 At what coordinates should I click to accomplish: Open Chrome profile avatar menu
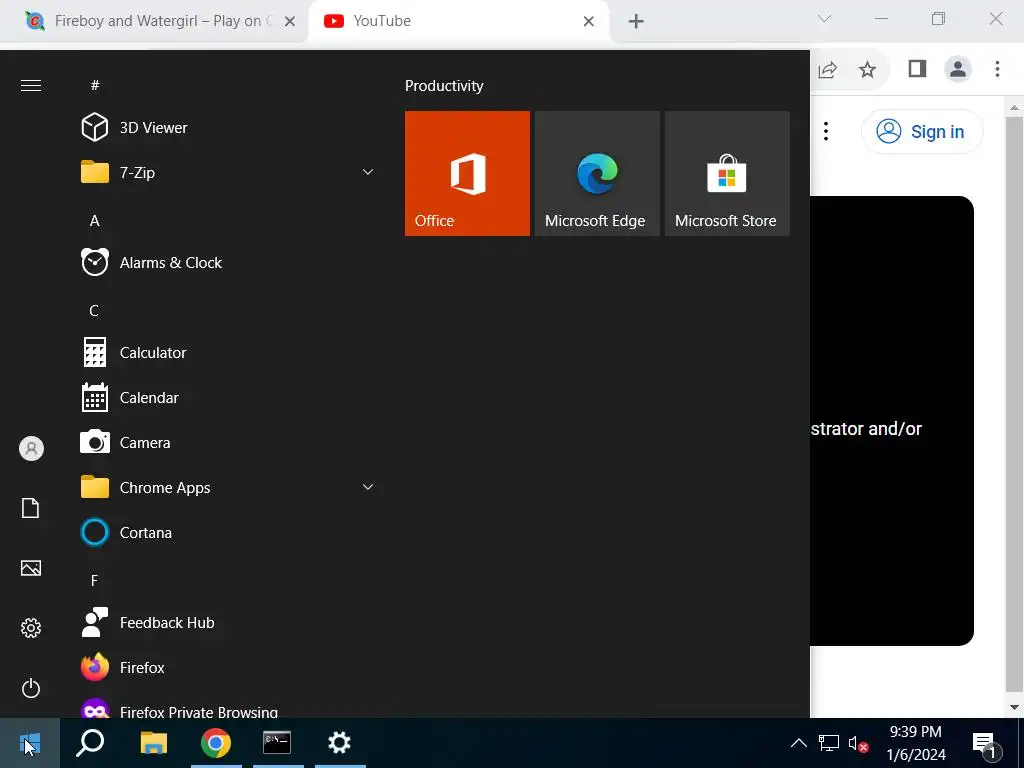coord(958,69)
